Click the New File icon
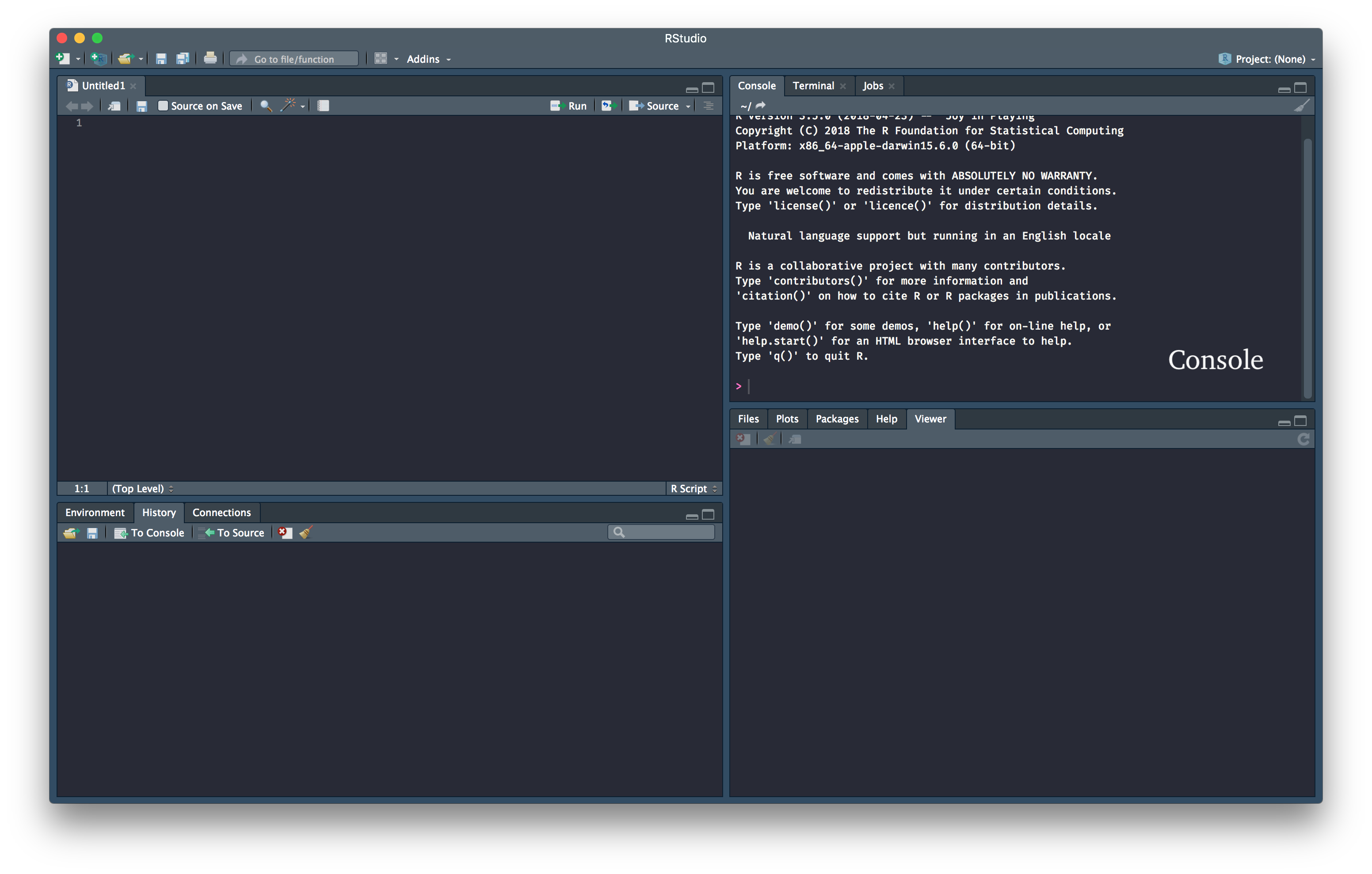Viewport: 1372px width, 874px height. click(x=63, y=58)
